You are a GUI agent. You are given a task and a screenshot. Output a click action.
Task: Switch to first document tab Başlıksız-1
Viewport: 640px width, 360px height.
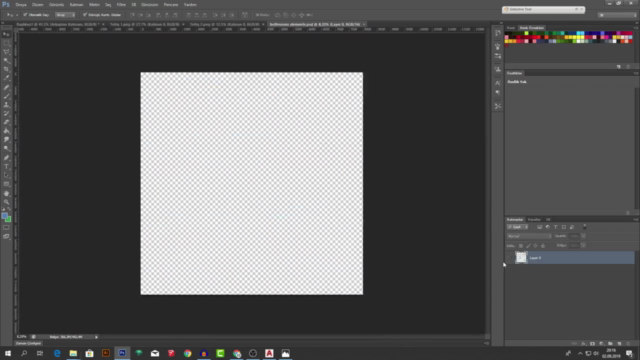pos(57,24)
